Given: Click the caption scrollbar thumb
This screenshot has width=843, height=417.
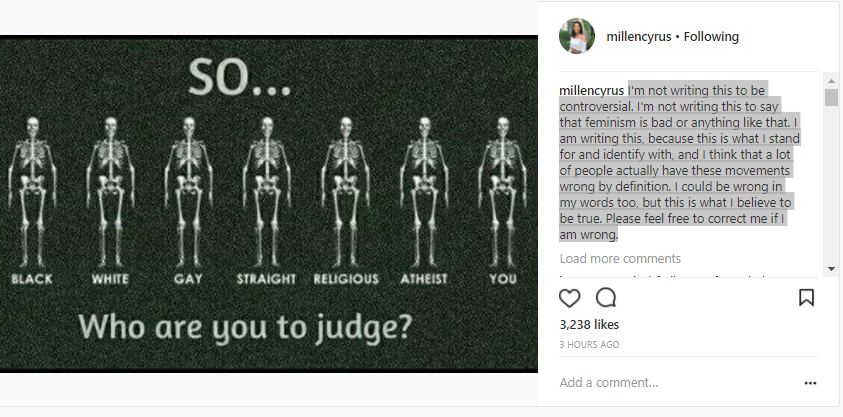Looking at the screenshot, I should (831, 97).
